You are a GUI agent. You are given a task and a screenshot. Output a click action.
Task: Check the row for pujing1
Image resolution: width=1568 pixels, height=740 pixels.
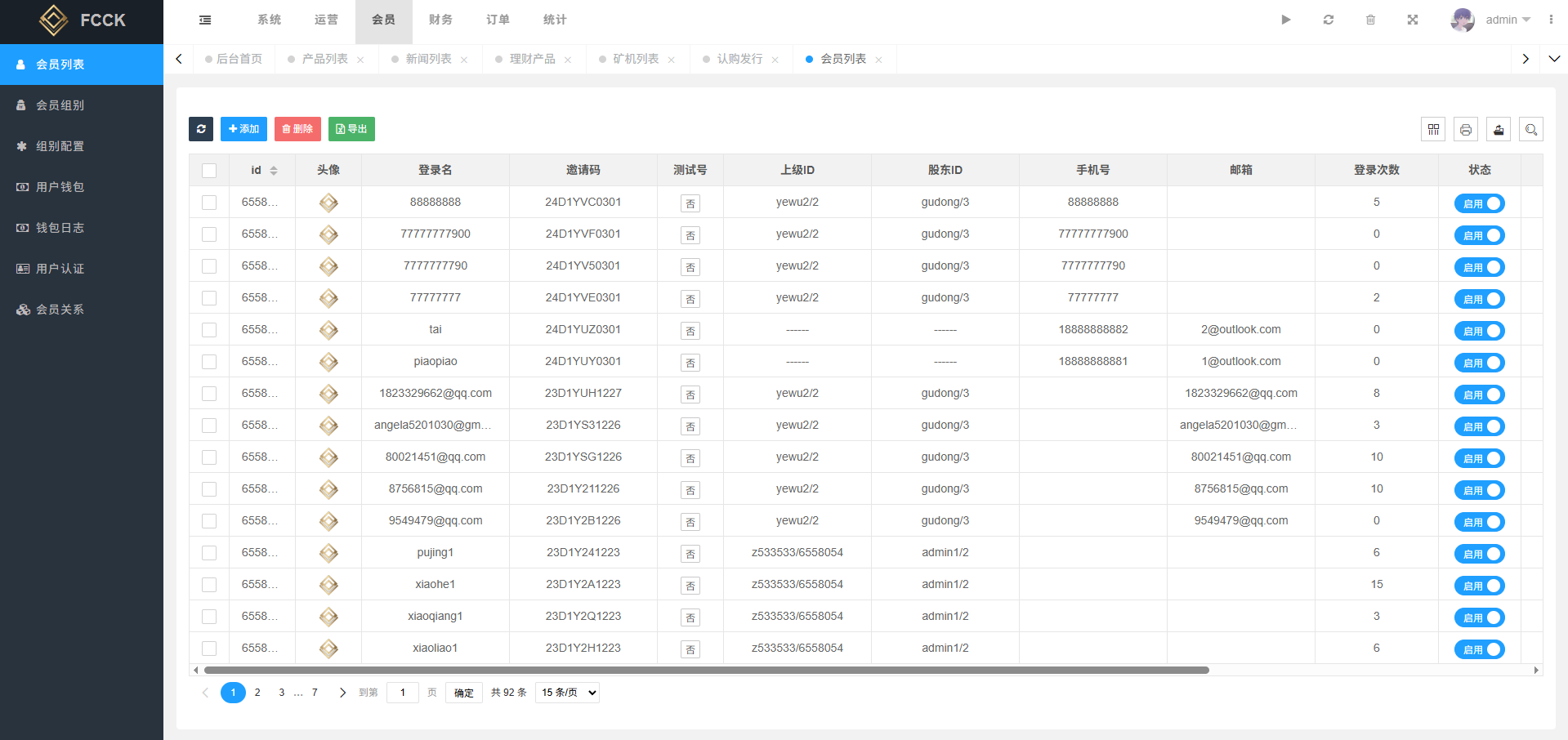tap(209, 553)
